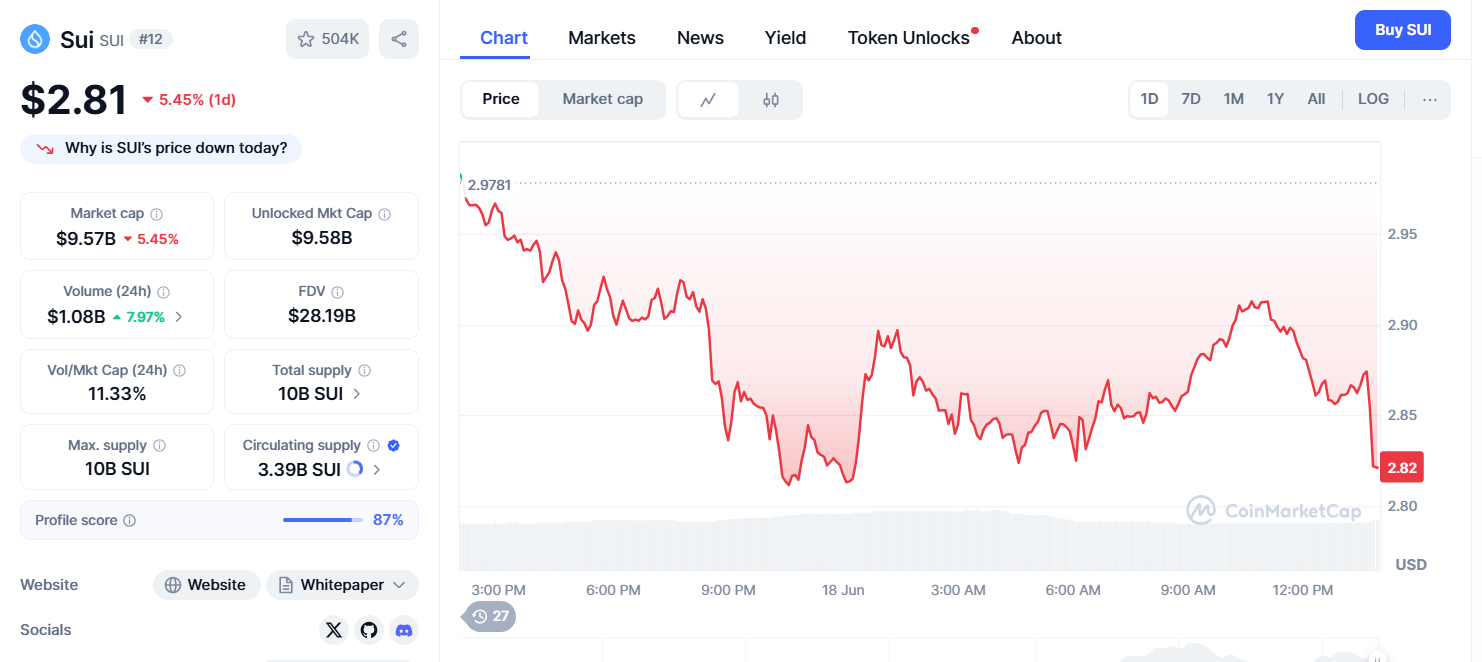Click the 2.9781 opening price label
The image size is (1482, 662).
[x=489, y=185]
